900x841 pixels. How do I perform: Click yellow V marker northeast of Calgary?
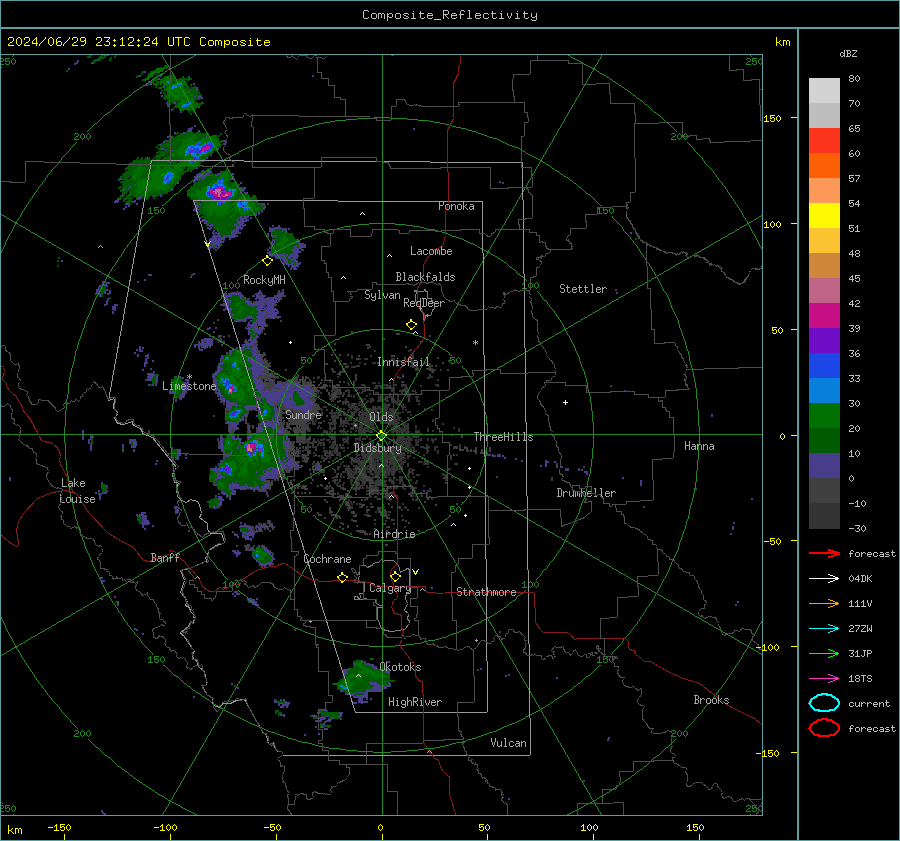pyautogui.click(x=416, y=572)
